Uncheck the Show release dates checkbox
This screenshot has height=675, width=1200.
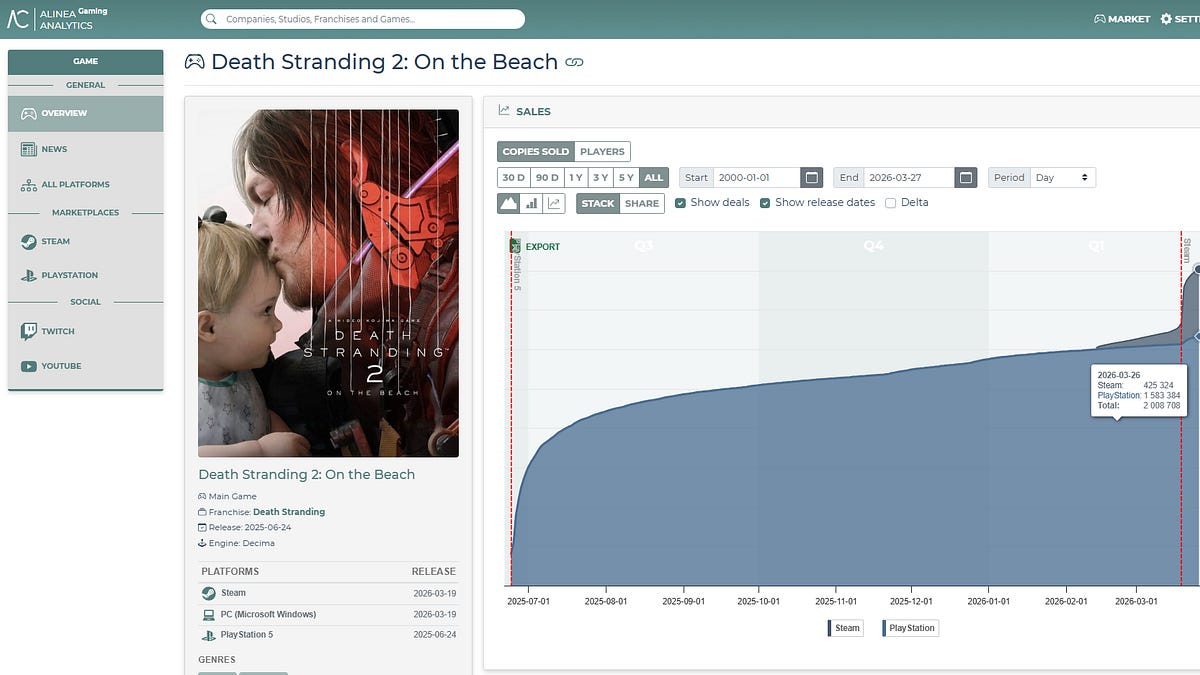[x=765, y=203]
